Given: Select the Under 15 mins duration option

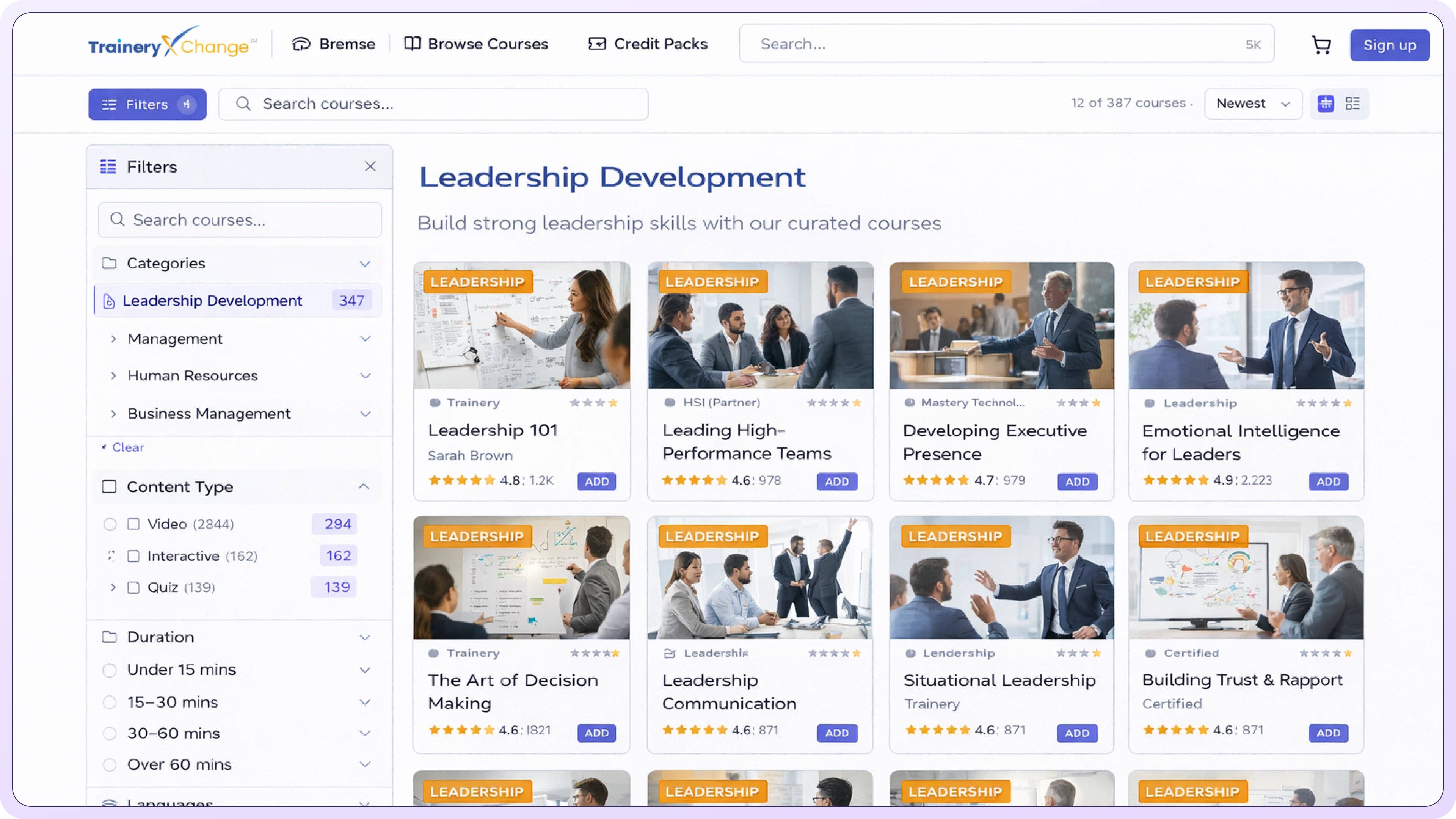Looking at the screenshot, I should (x=110, y=670).
